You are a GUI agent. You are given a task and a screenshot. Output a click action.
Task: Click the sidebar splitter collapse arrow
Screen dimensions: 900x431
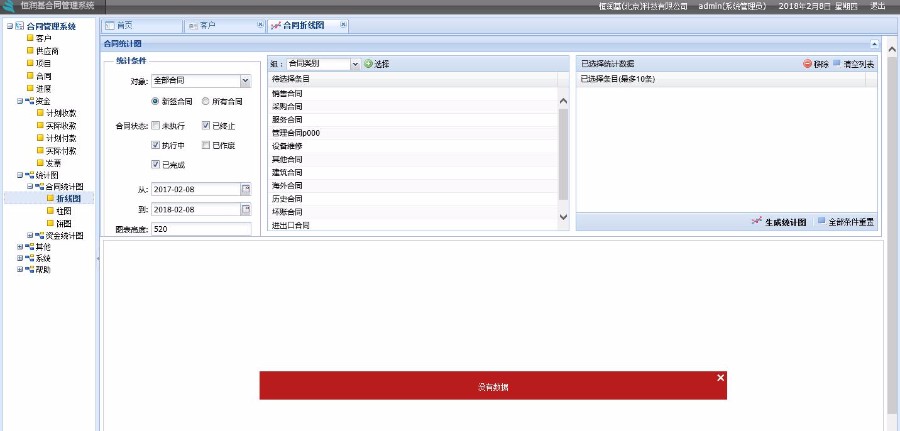point(98,259)
